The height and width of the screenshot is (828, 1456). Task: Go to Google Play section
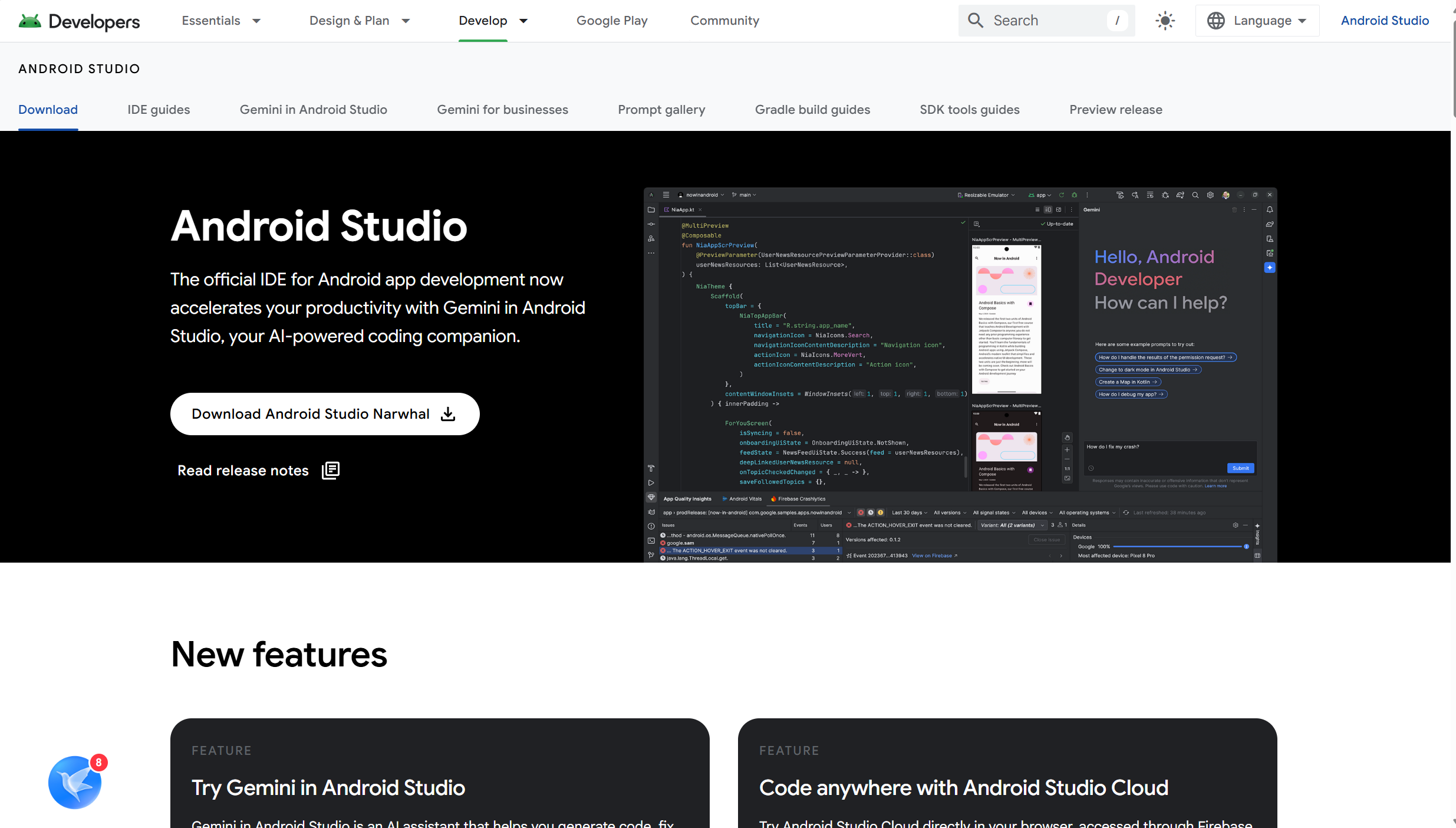[612, 21]
